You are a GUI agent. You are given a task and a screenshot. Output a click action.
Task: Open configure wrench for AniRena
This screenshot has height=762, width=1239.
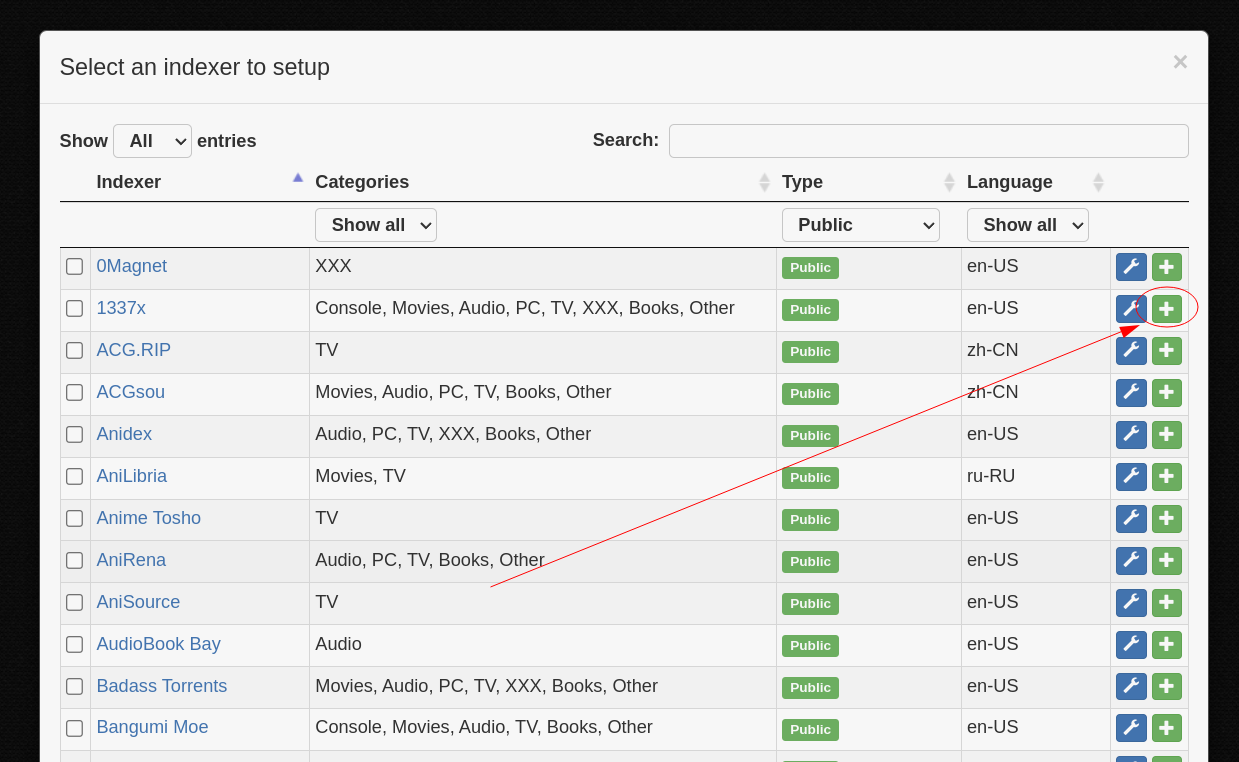pyautogui.click(x=1131, y=561)
